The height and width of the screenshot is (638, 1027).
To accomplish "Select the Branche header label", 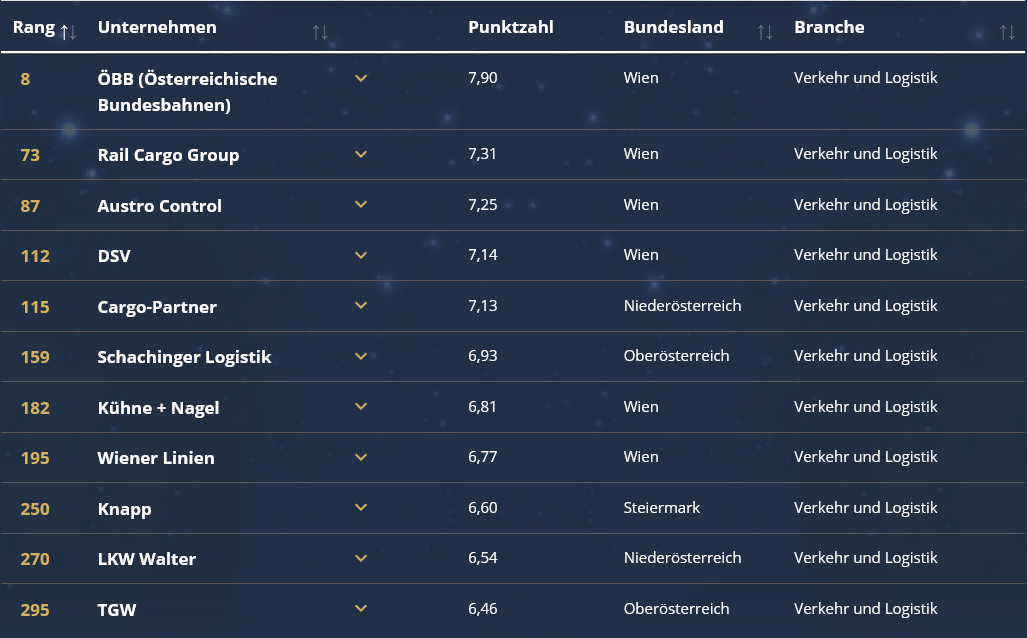I will (829, 27).
